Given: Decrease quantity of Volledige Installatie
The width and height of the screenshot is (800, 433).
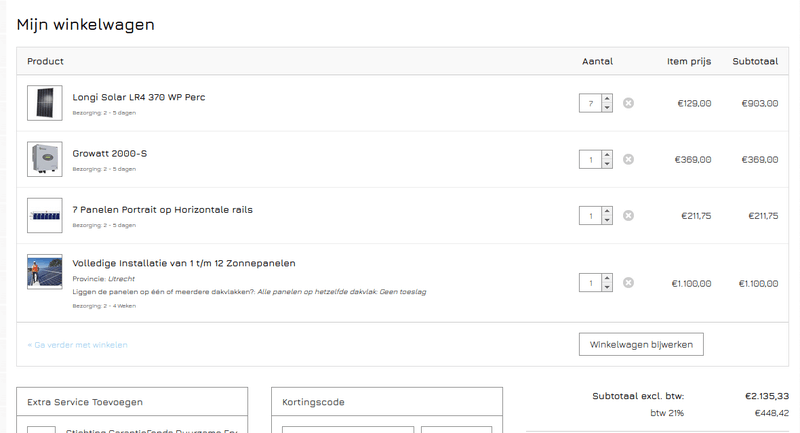Looking at the screenshot, I should (x=607, y=287).
